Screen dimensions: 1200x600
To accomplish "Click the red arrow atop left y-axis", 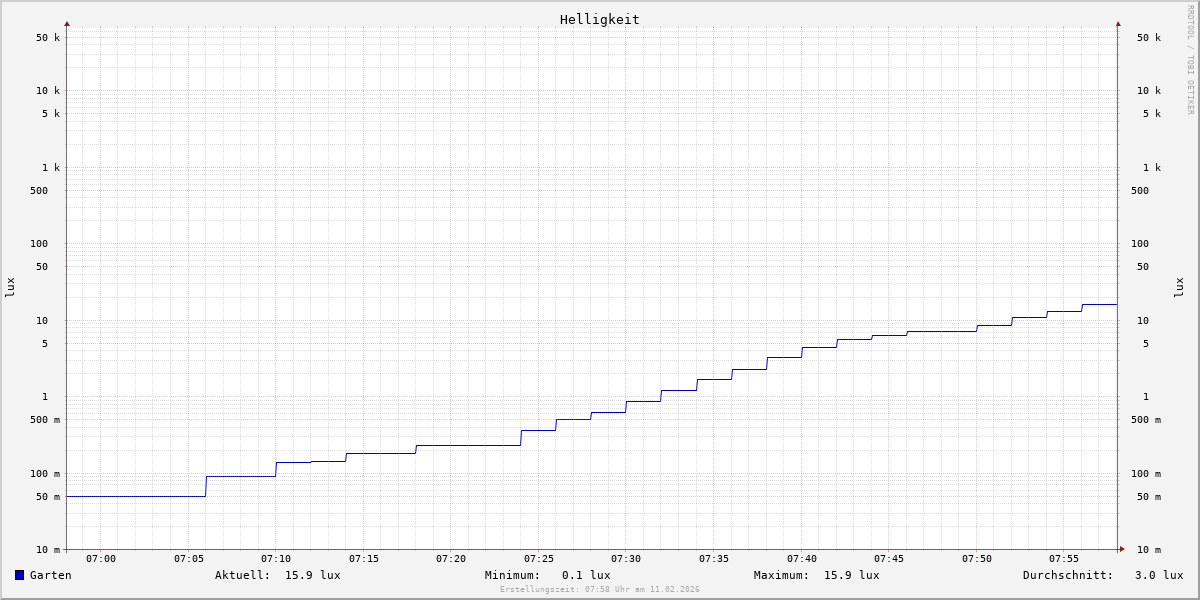I will tap(67, 23).
